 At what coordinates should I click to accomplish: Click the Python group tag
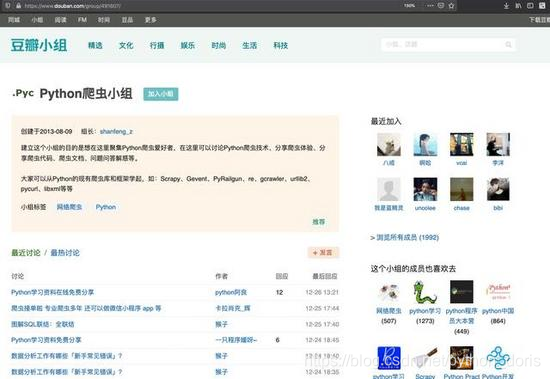(106, 207)
